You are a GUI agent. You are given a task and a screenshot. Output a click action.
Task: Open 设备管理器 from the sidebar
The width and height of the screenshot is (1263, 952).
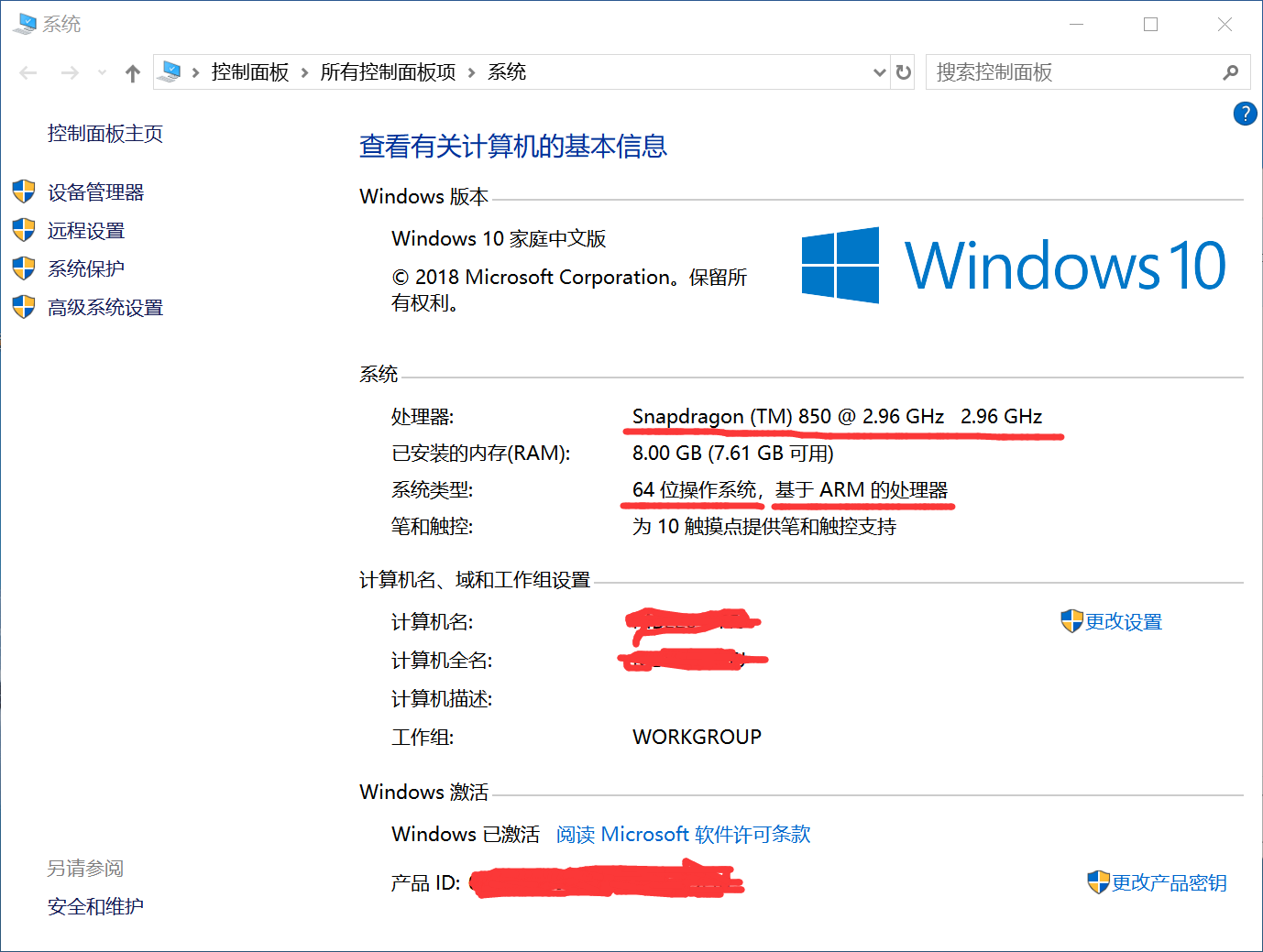tap(95, 192)
